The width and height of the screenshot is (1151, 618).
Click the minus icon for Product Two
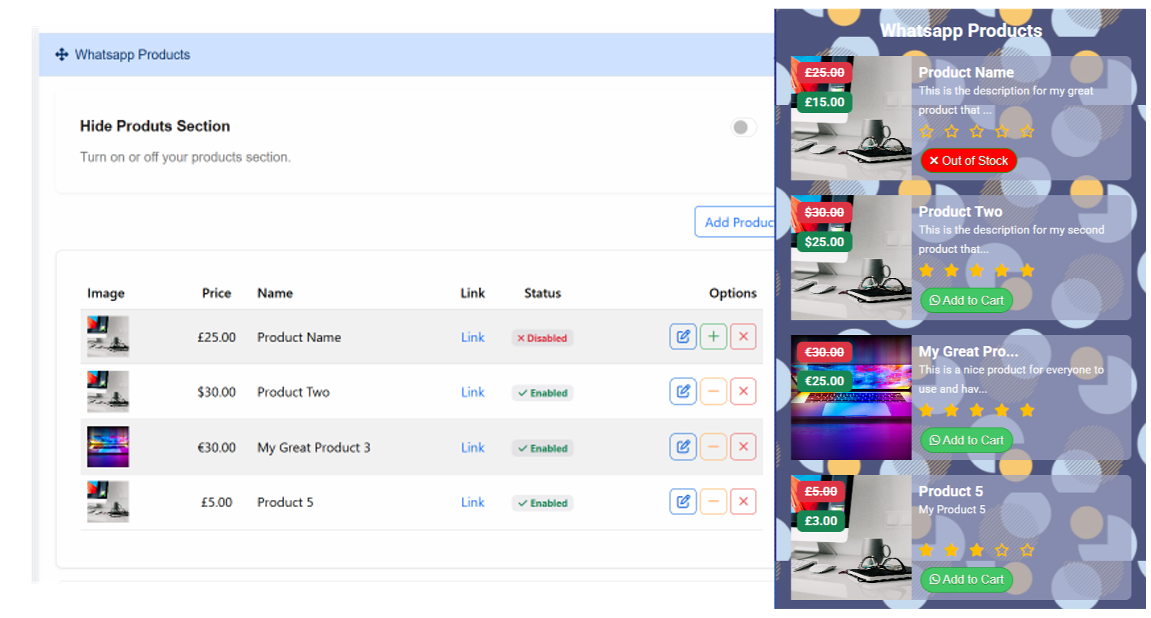click(713, 392)
